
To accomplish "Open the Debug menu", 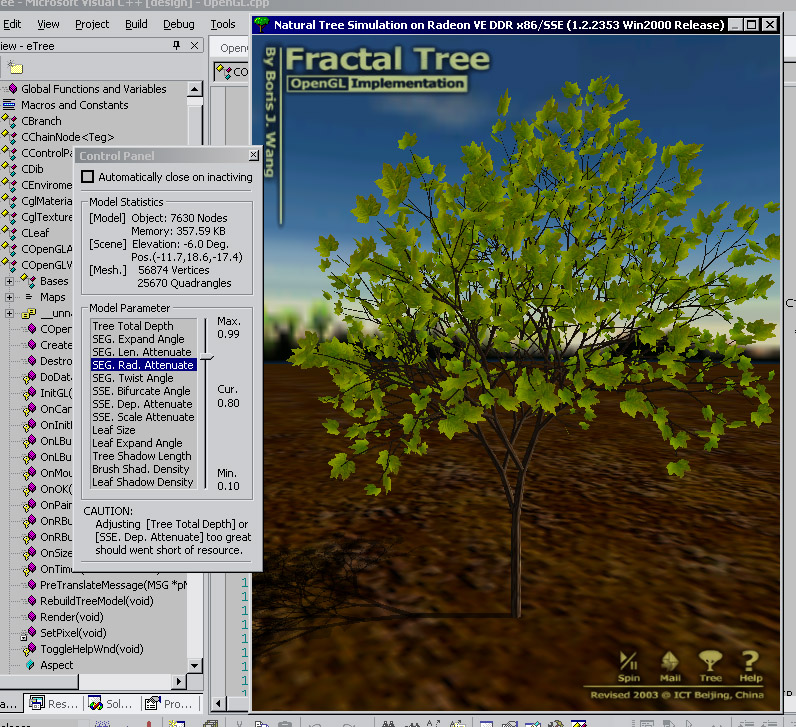I will pos(179,24).
